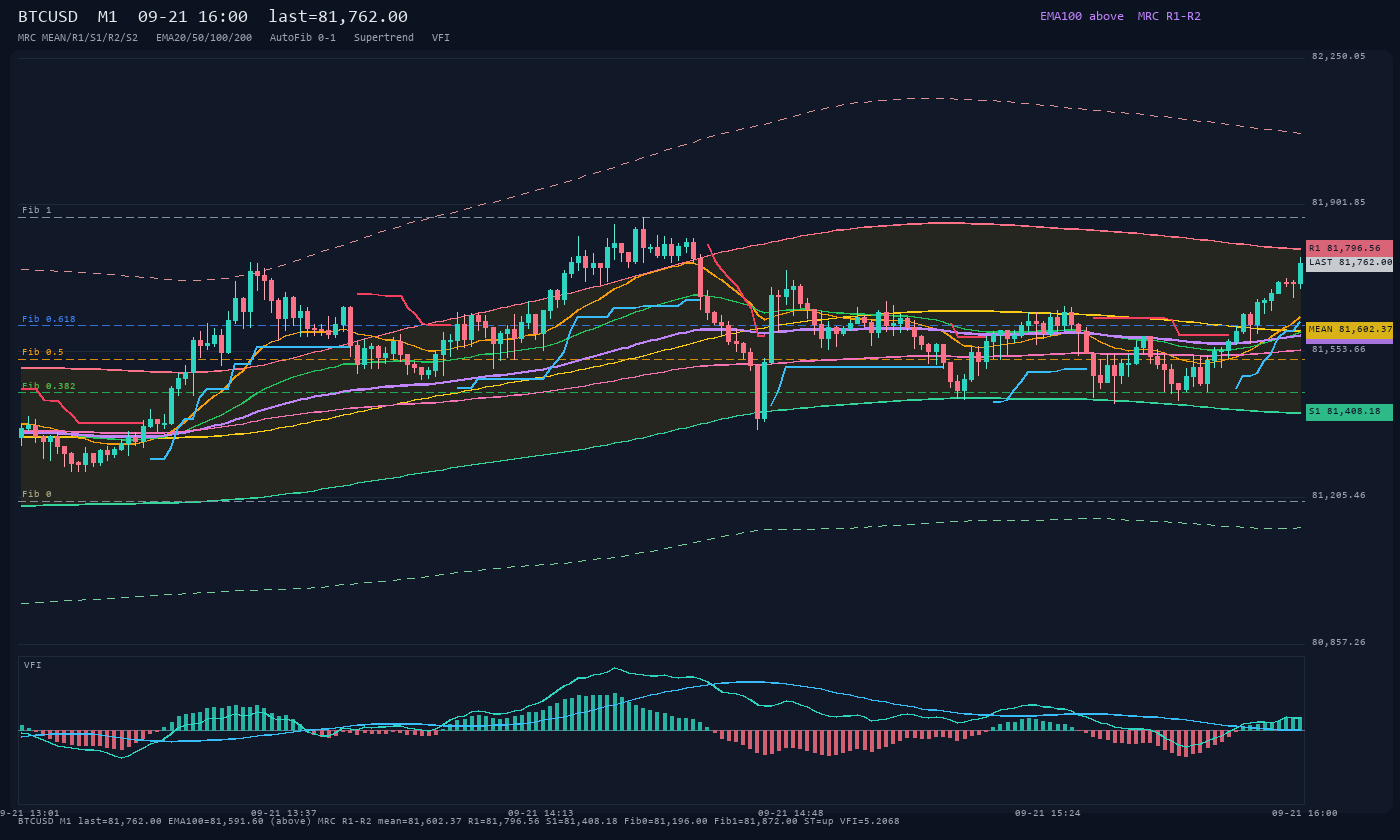Image resolution: width=1400 pixels, height=840 pixels.
Task: Click the Fib 0 level label
Action: tap(37, 494)
